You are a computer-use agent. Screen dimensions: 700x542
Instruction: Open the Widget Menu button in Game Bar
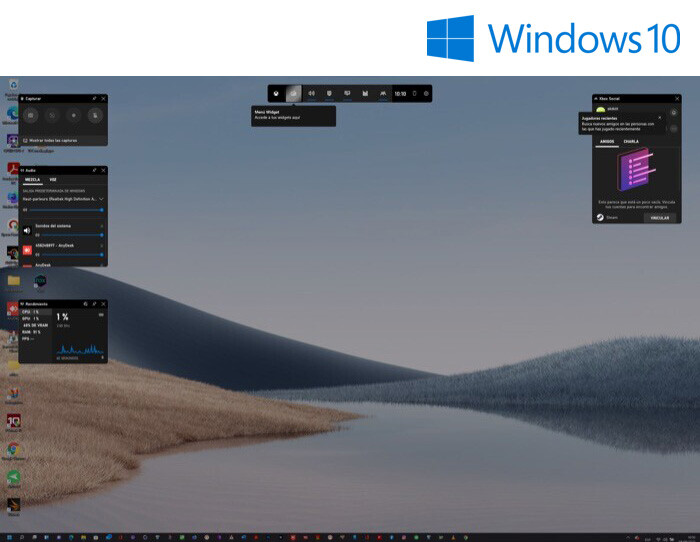click(293, 94)
